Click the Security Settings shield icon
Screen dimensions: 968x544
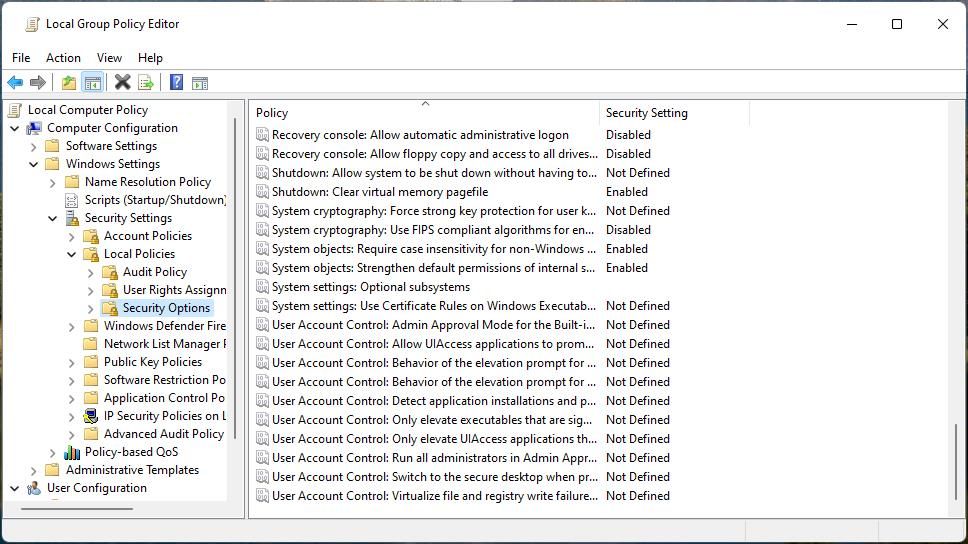click(72, 218)
